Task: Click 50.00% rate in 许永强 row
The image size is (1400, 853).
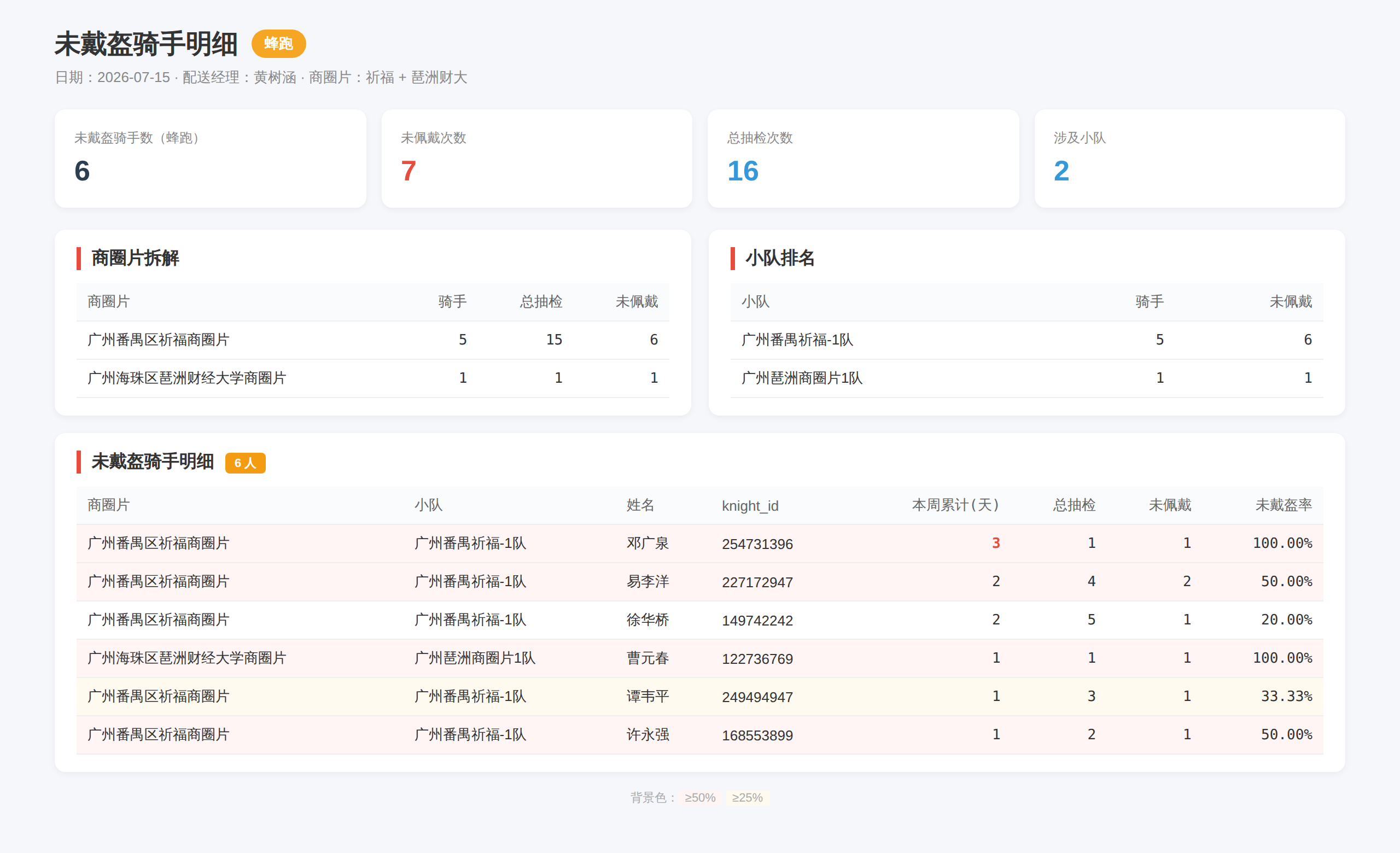Action: [x=1286, y=734]
